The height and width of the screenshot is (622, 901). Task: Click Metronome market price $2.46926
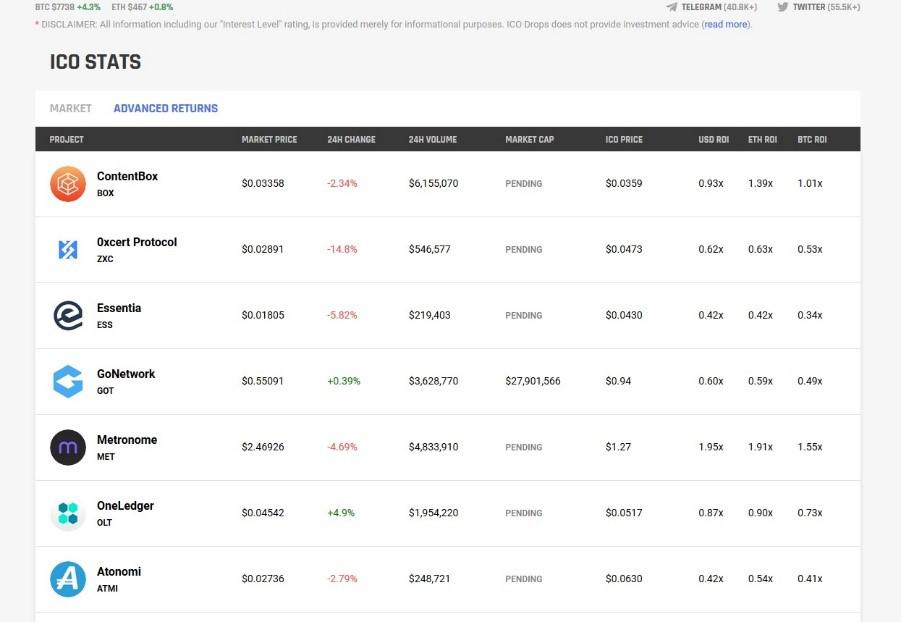(263, 447)
